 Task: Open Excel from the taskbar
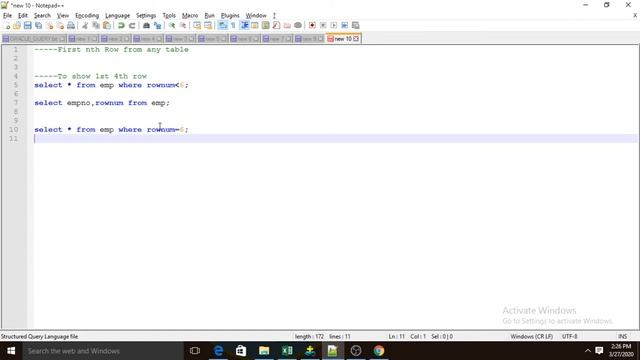tap(287, 351)
